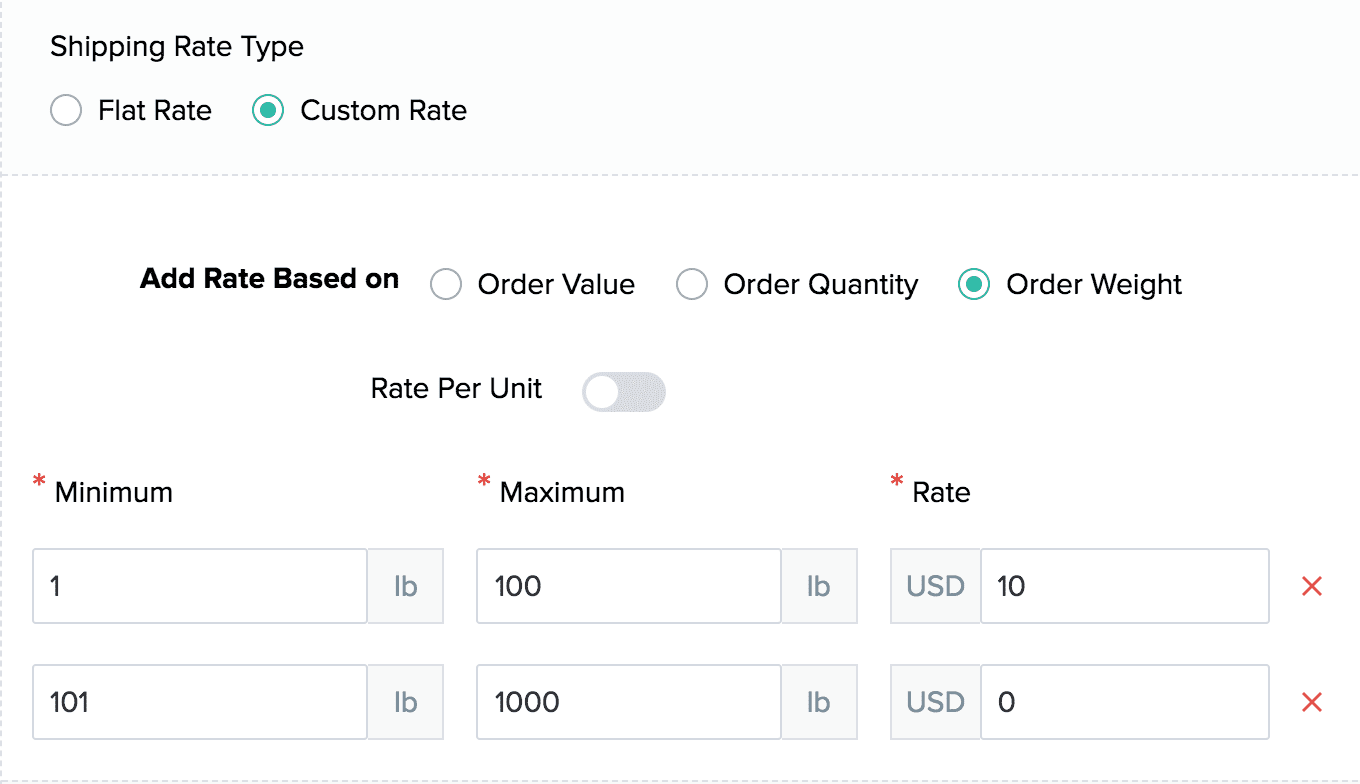Toggle the Rate Per Unit switch
1360x784 pixels.
click(x=624, y=392)
